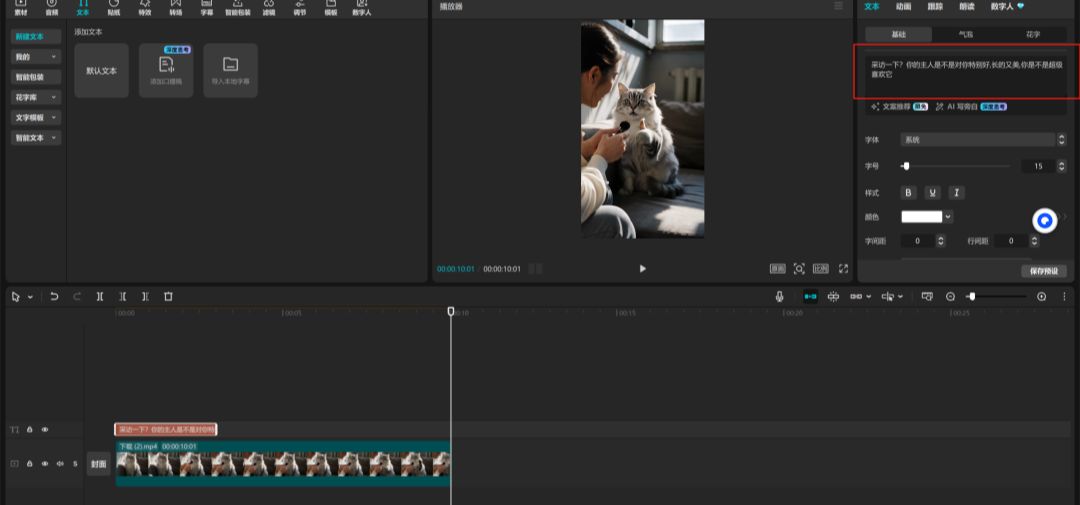Open the 素材 media panel

[x=21, y=8]
